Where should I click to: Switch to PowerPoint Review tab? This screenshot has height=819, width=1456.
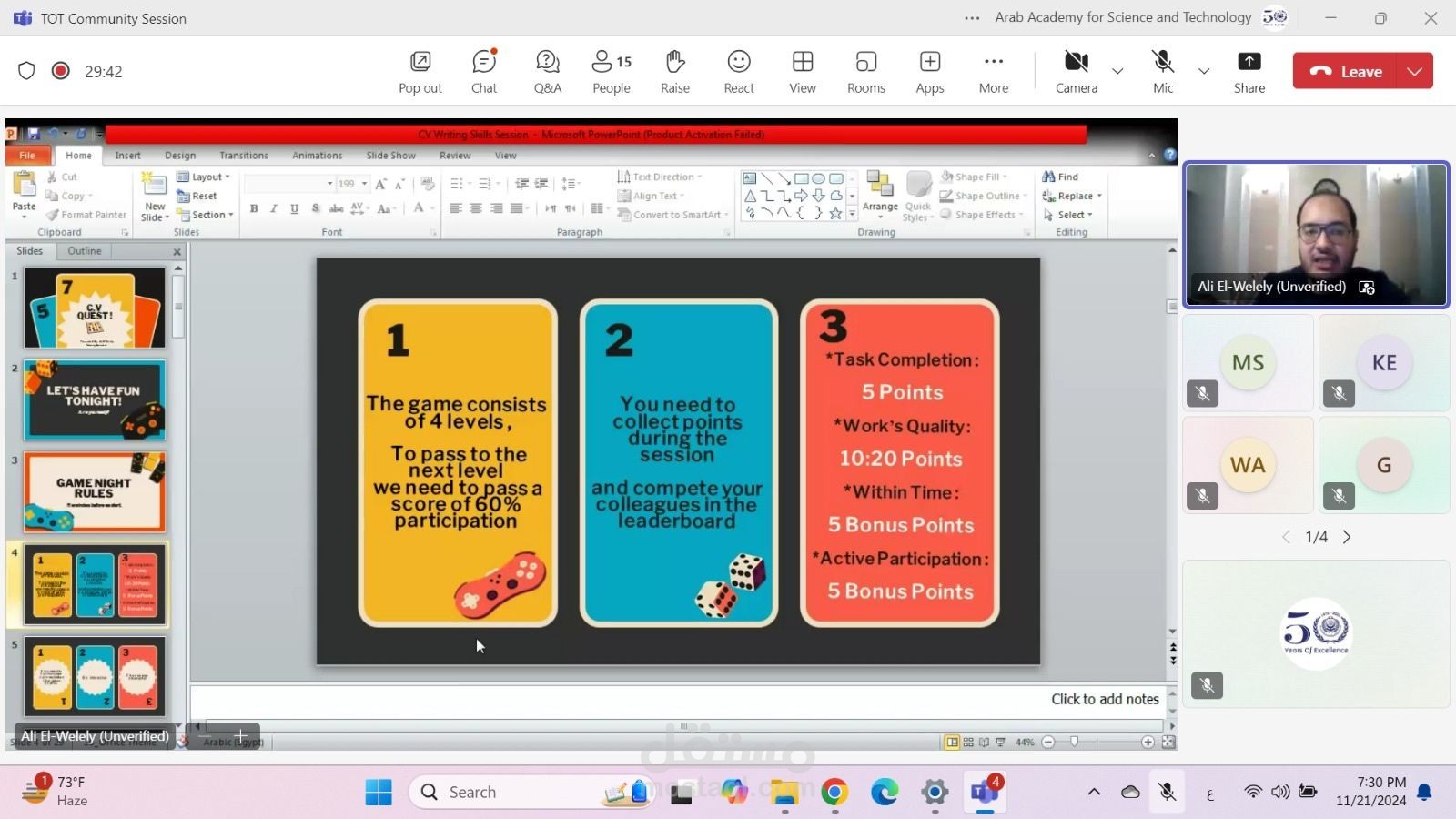click(x=455, y=156)
